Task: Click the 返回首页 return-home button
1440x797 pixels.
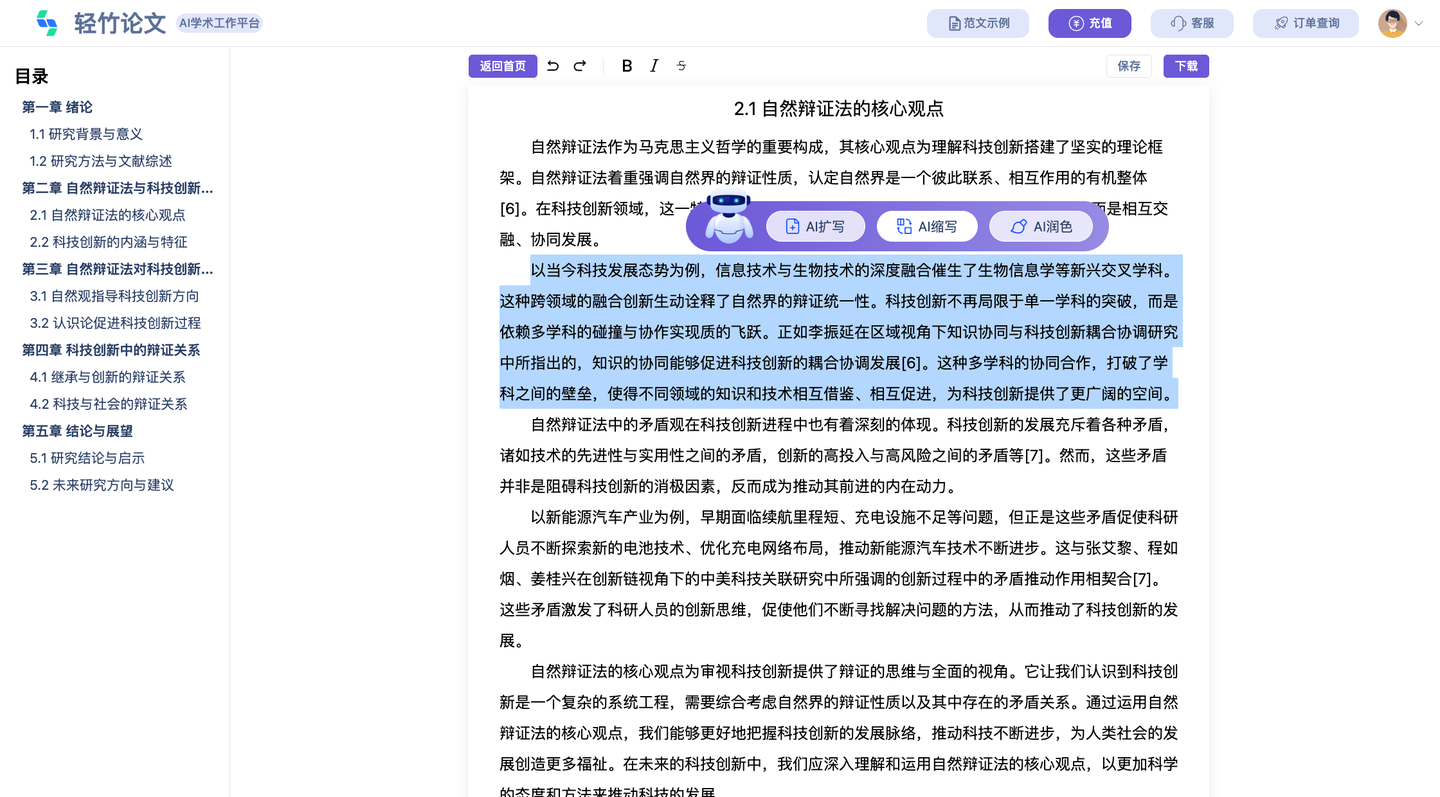Action: pos(503,66)
